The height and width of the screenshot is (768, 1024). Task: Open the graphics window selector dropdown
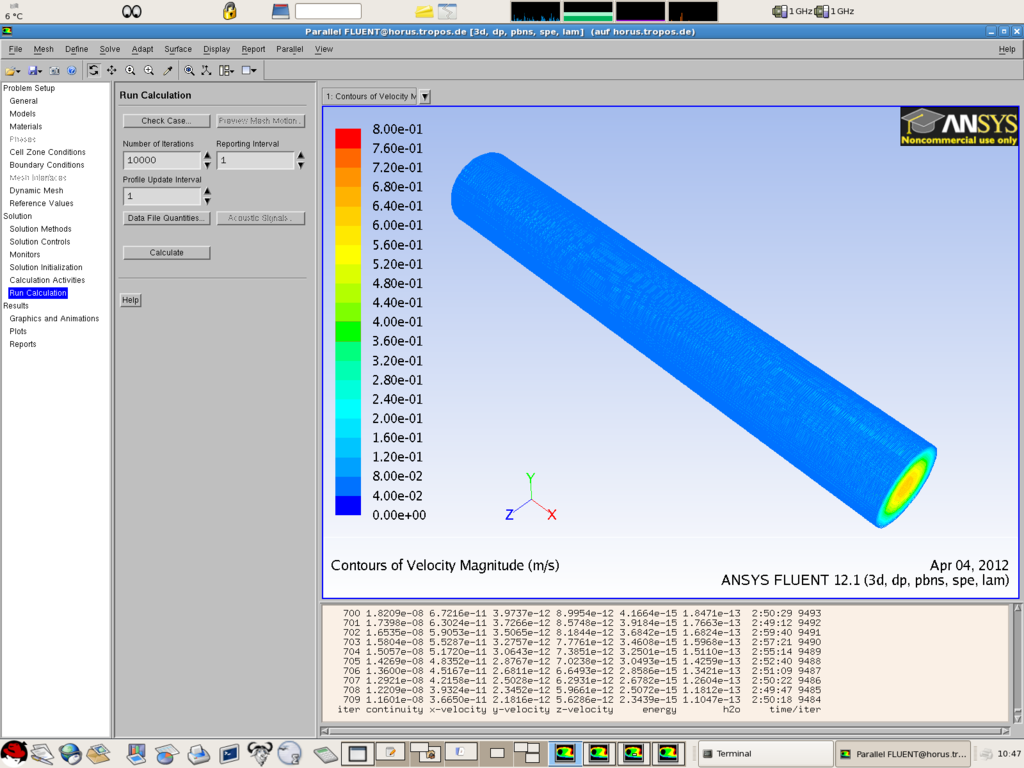(x=425, y=97)
